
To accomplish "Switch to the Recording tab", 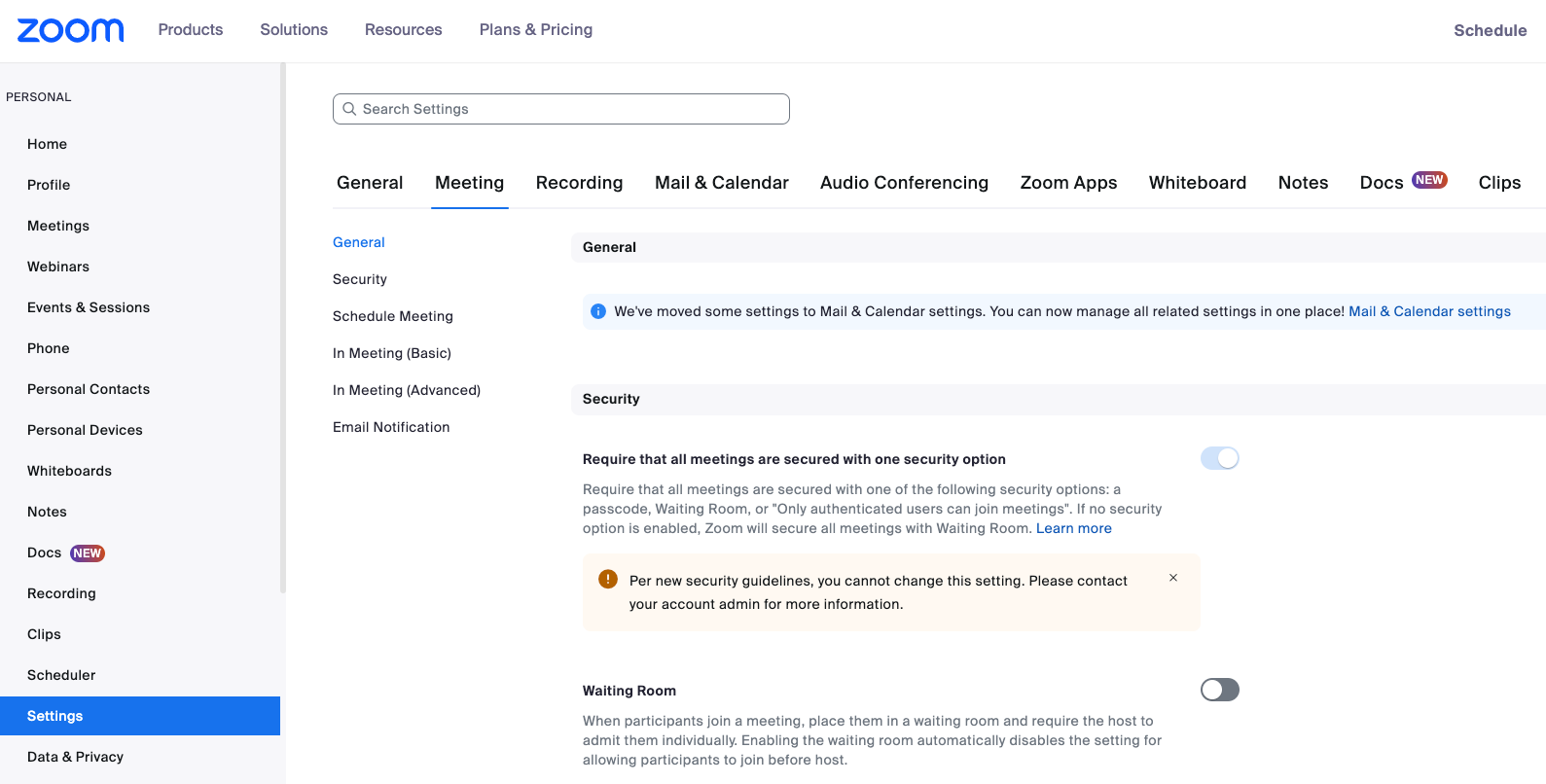I will point(580,183).
